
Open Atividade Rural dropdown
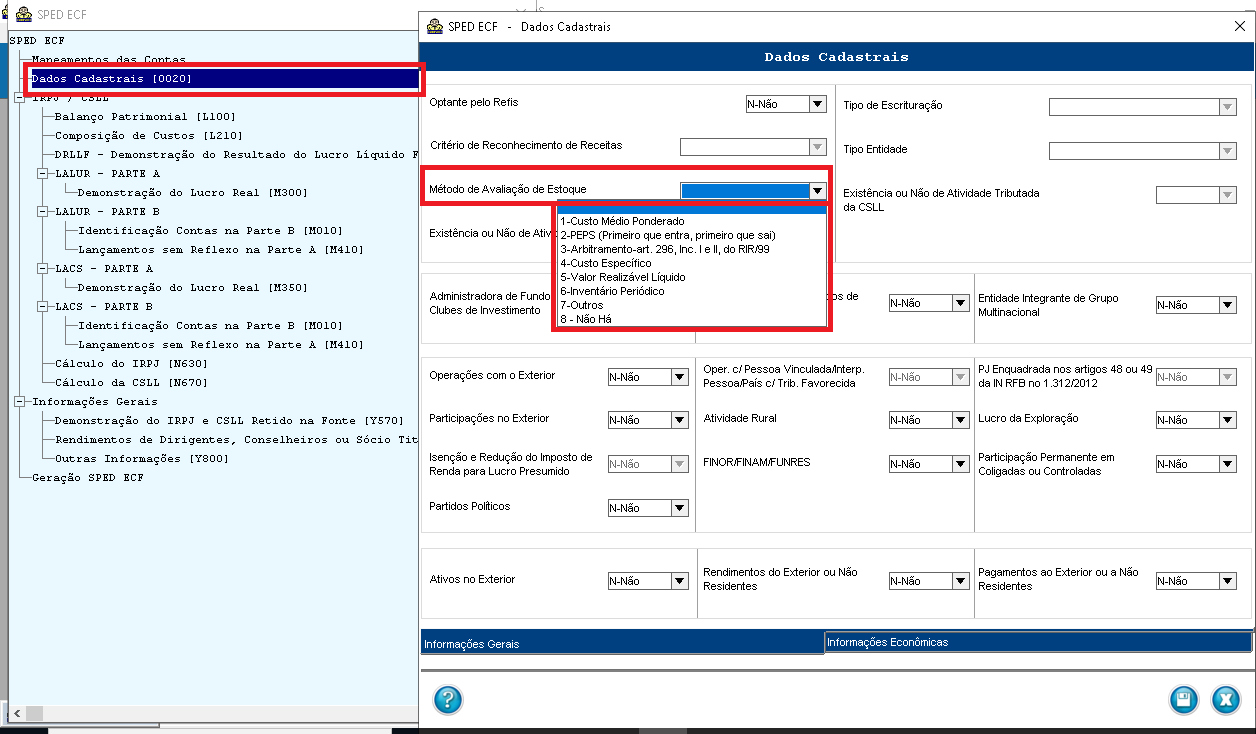[x=961, y=420]
